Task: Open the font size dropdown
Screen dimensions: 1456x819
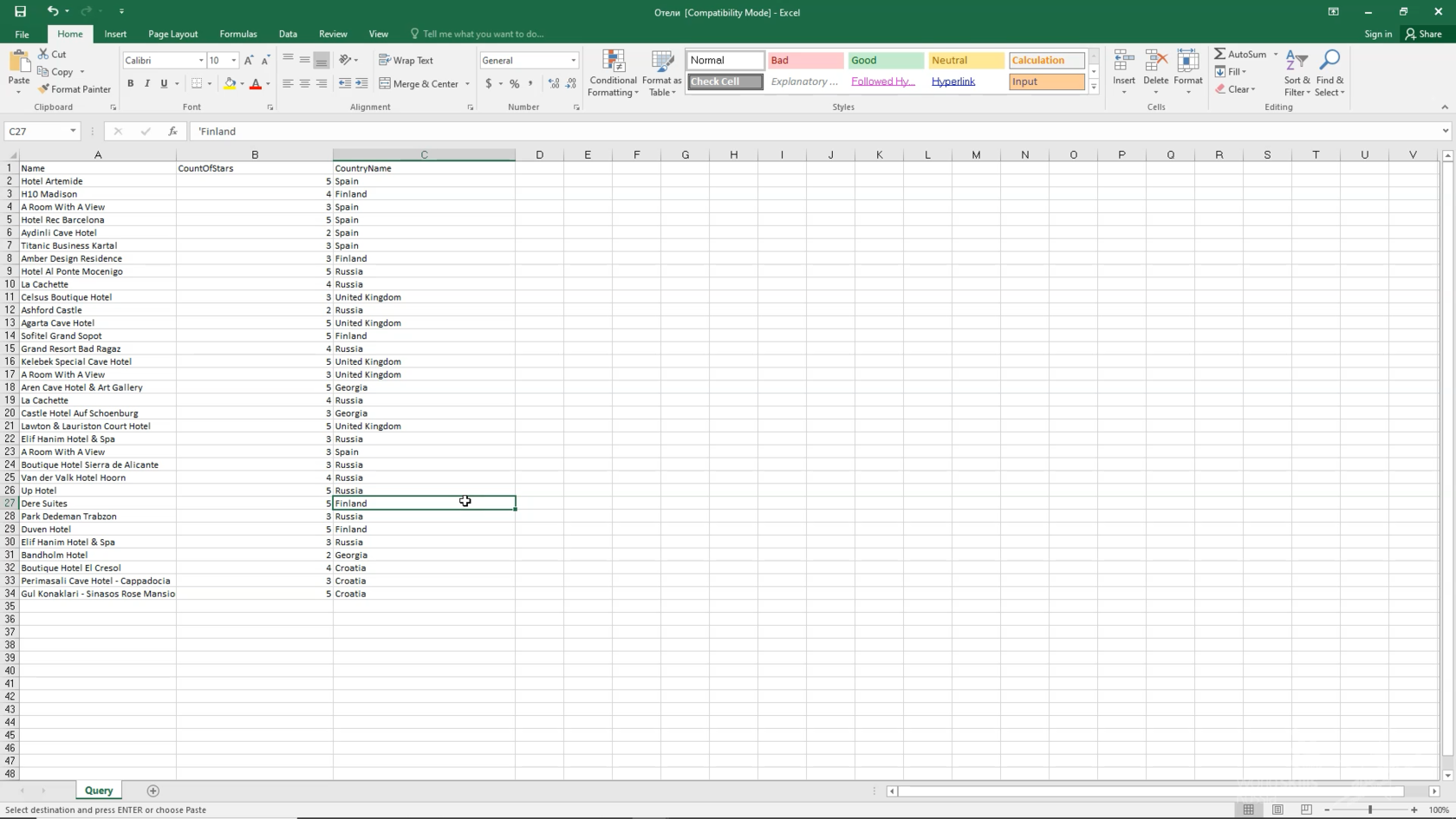Action: [233, 61]
